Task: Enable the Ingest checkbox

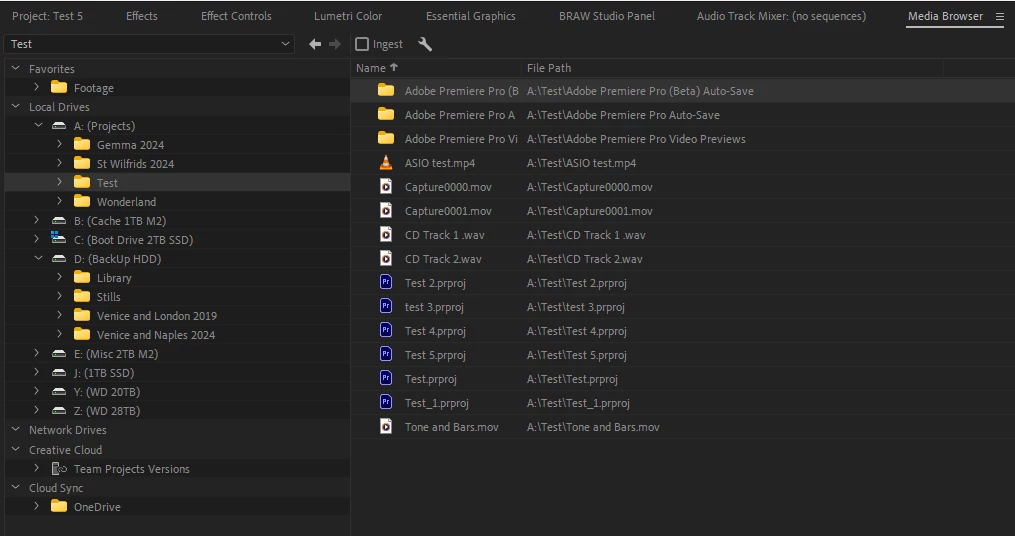Action: coord(362,44)
